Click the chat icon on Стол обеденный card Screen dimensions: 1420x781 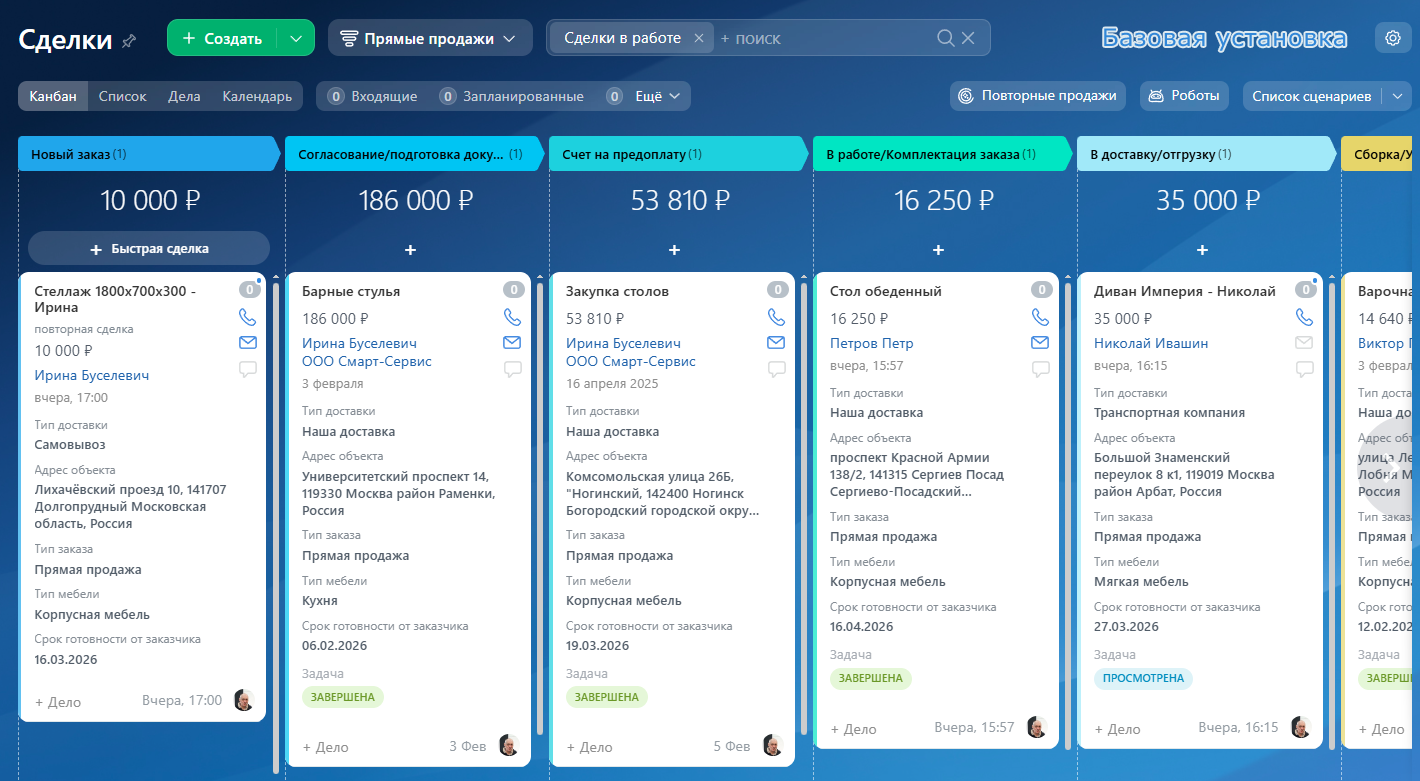tap(1040, 369)
